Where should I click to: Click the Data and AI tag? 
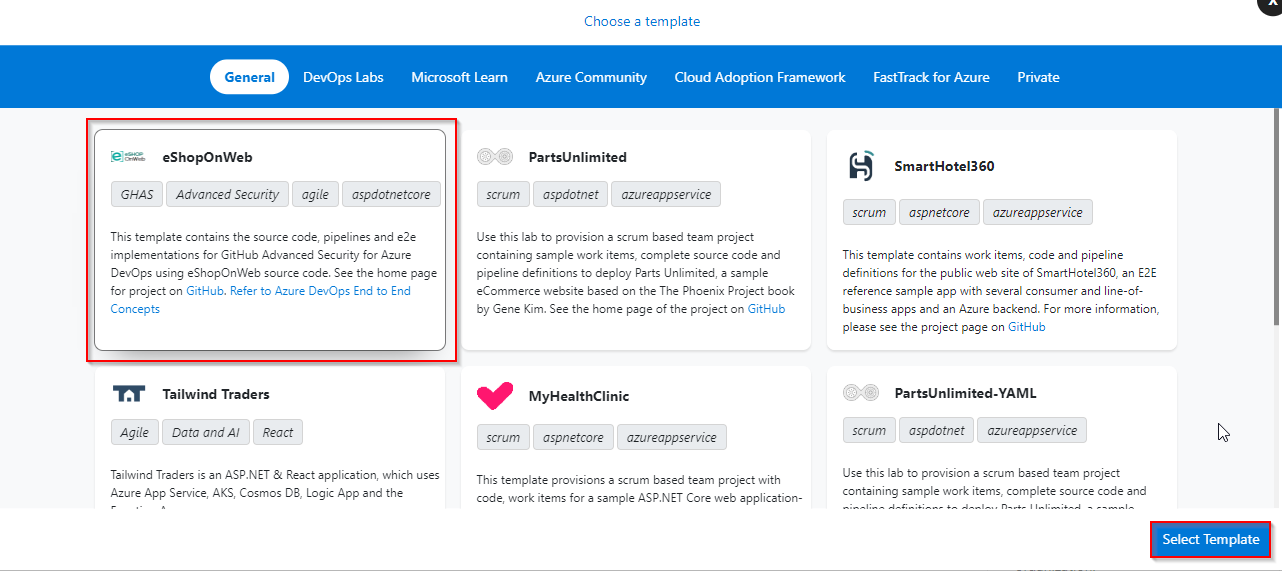tap(205, 432)
